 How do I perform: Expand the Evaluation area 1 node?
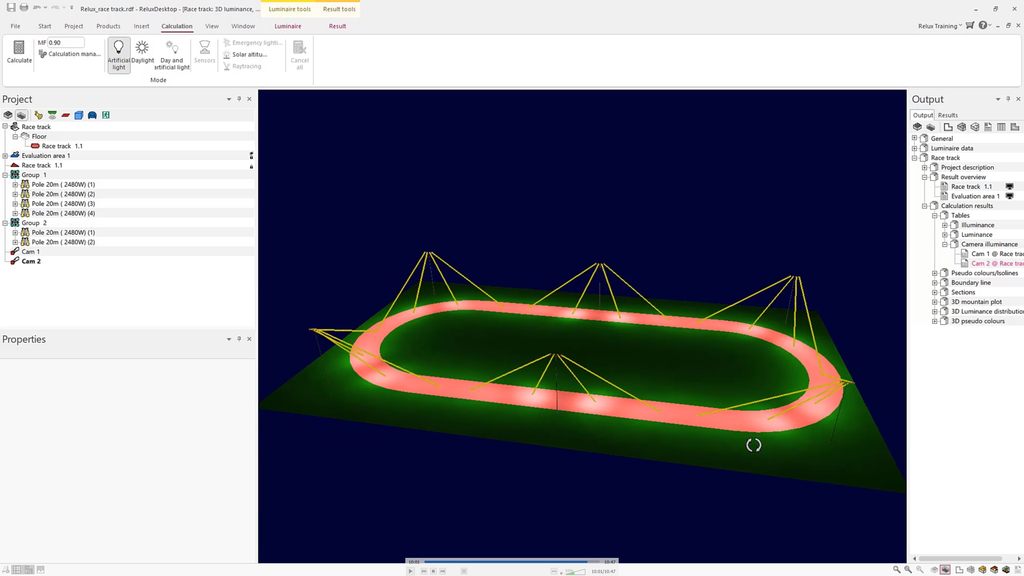[x=5, y=155]
